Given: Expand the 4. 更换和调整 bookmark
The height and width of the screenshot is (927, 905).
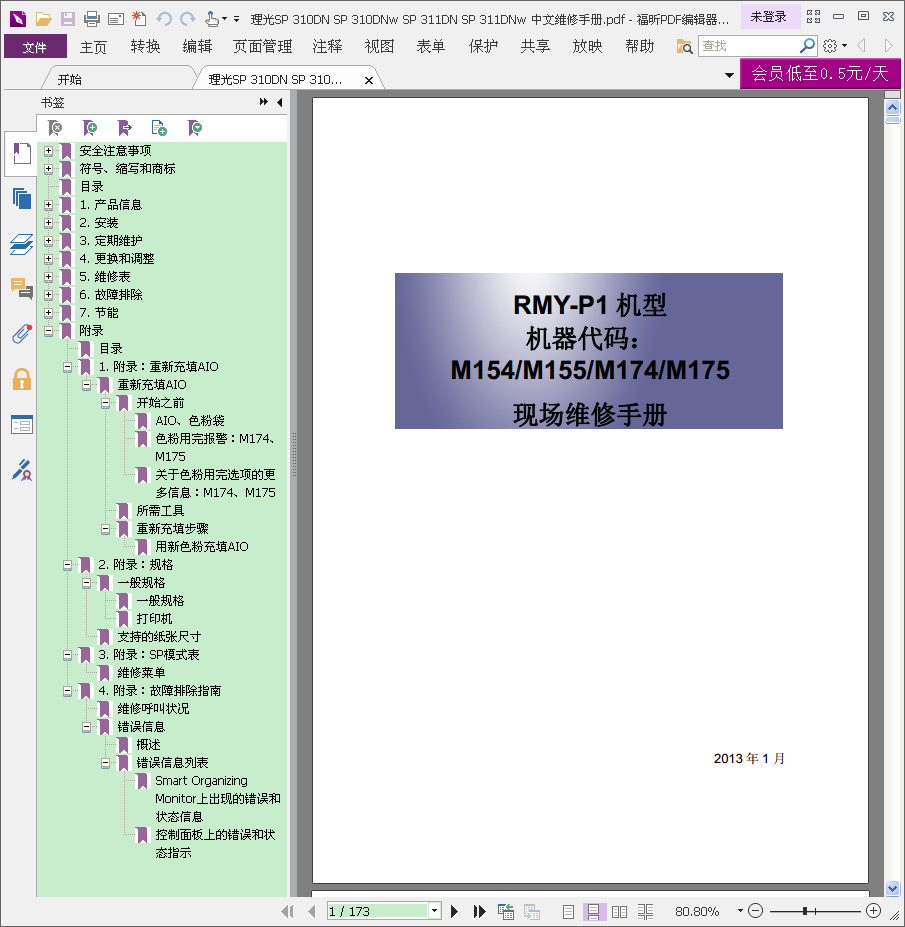Looking at the screenshot, I should click(48, 259).
